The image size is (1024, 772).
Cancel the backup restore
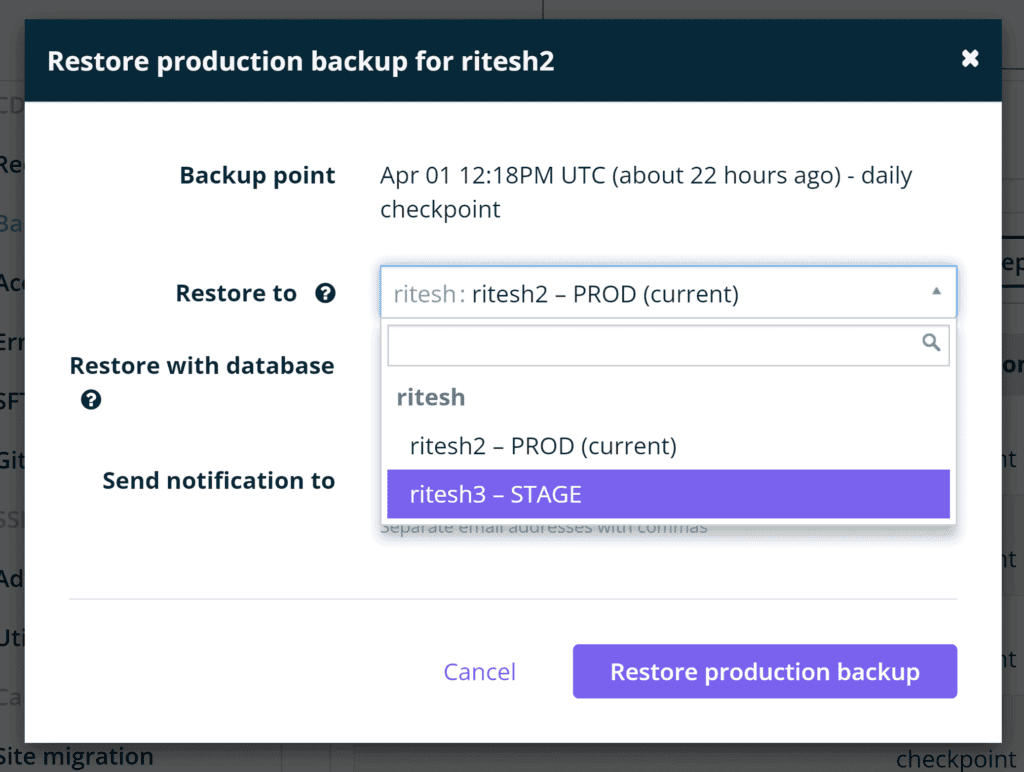pos(479,671)
